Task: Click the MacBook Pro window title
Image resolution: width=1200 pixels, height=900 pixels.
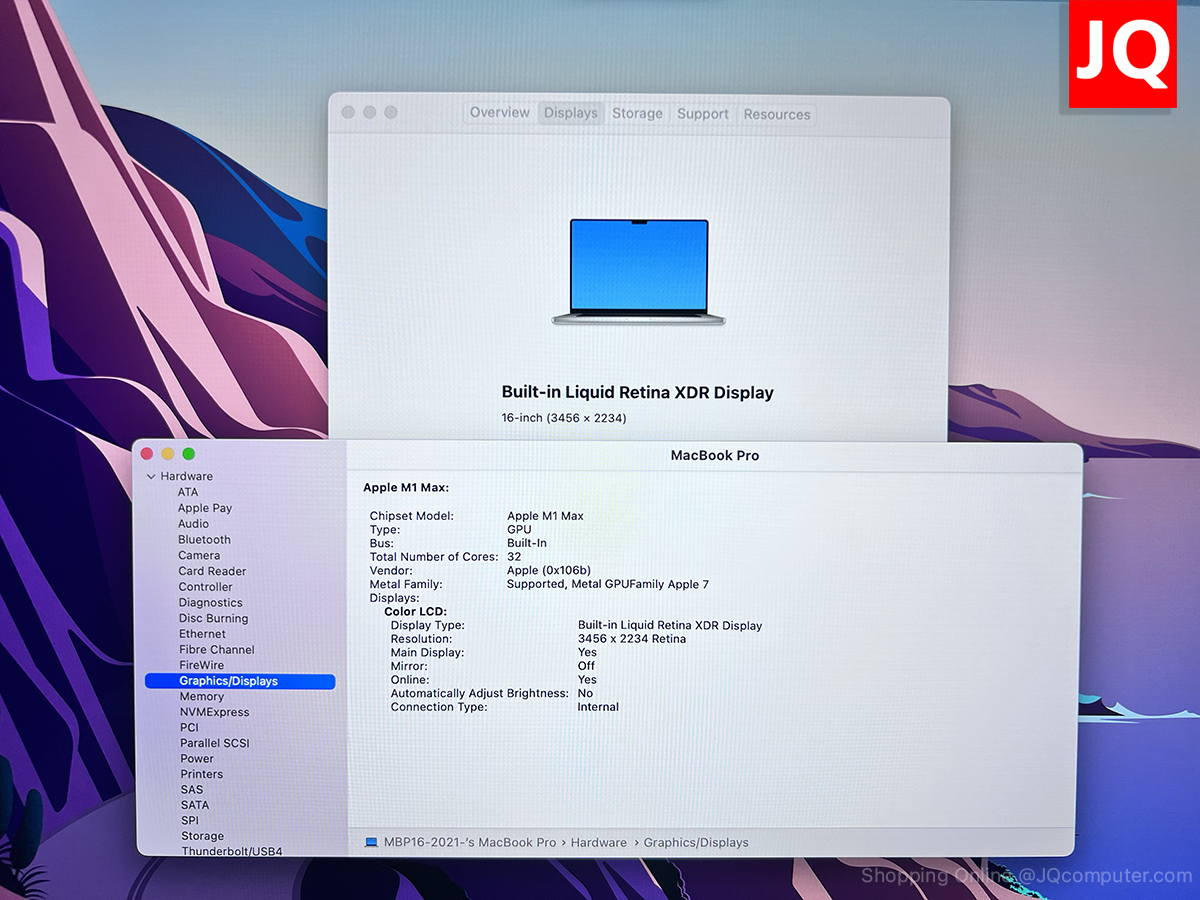Action: pyautogui.click(x=715, y=456)
